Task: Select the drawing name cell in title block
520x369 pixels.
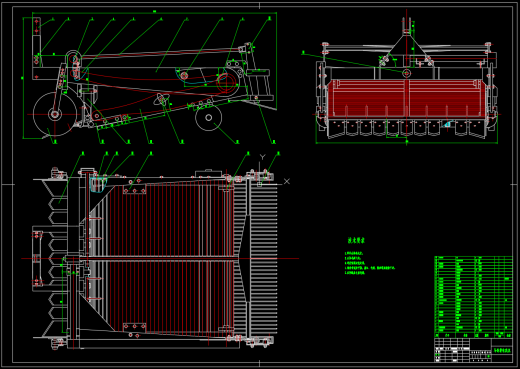Action: tap(502, 350)
